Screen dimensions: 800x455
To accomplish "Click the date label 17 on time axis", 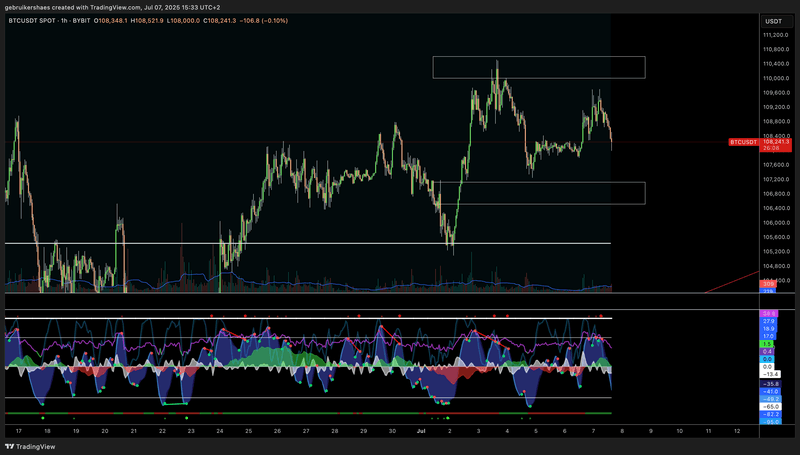I will [x=19, y=431].
